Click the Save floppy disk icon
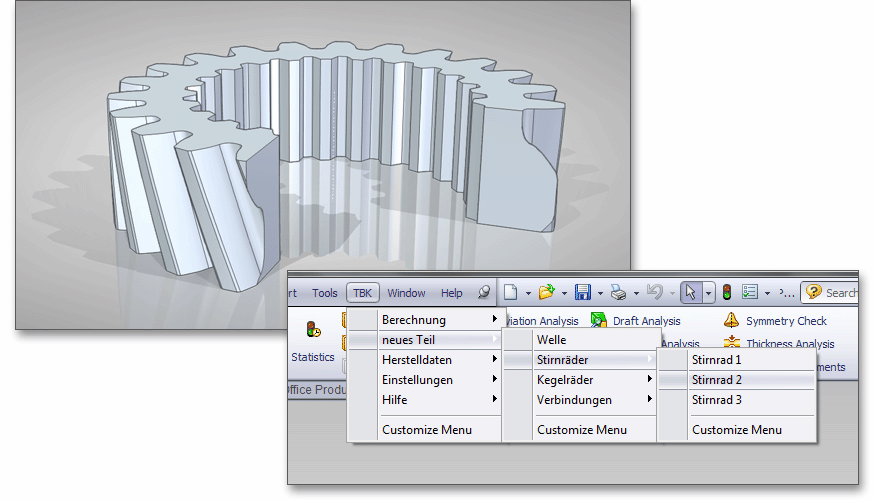This screenshot has width=874, height=500. [x=582, y=293]
